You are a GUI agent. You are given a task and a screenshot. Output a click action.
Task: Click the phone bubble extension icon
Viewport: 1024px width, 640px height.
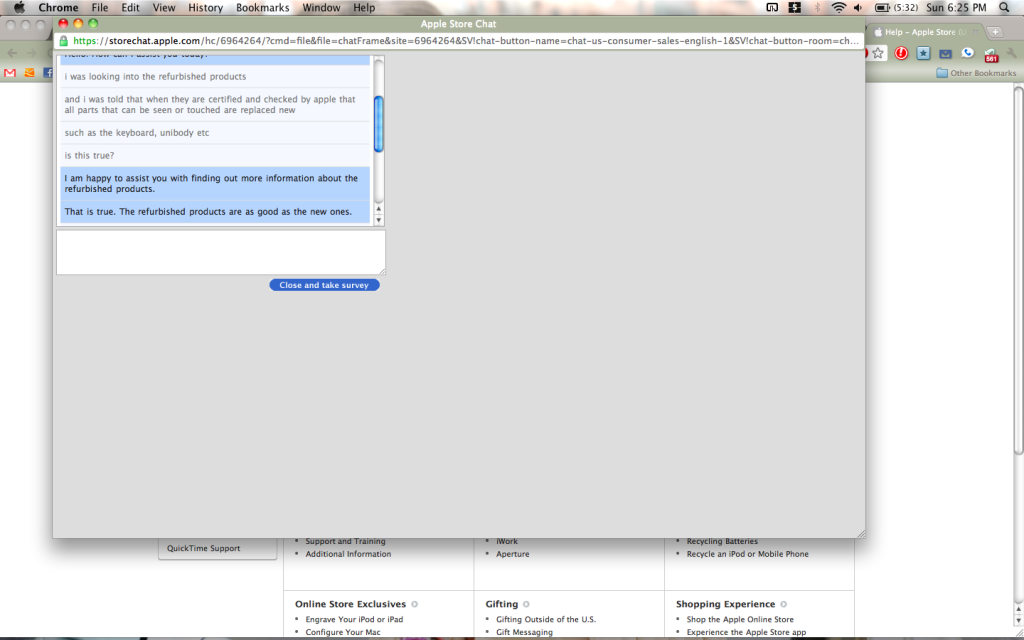(967, 53)
